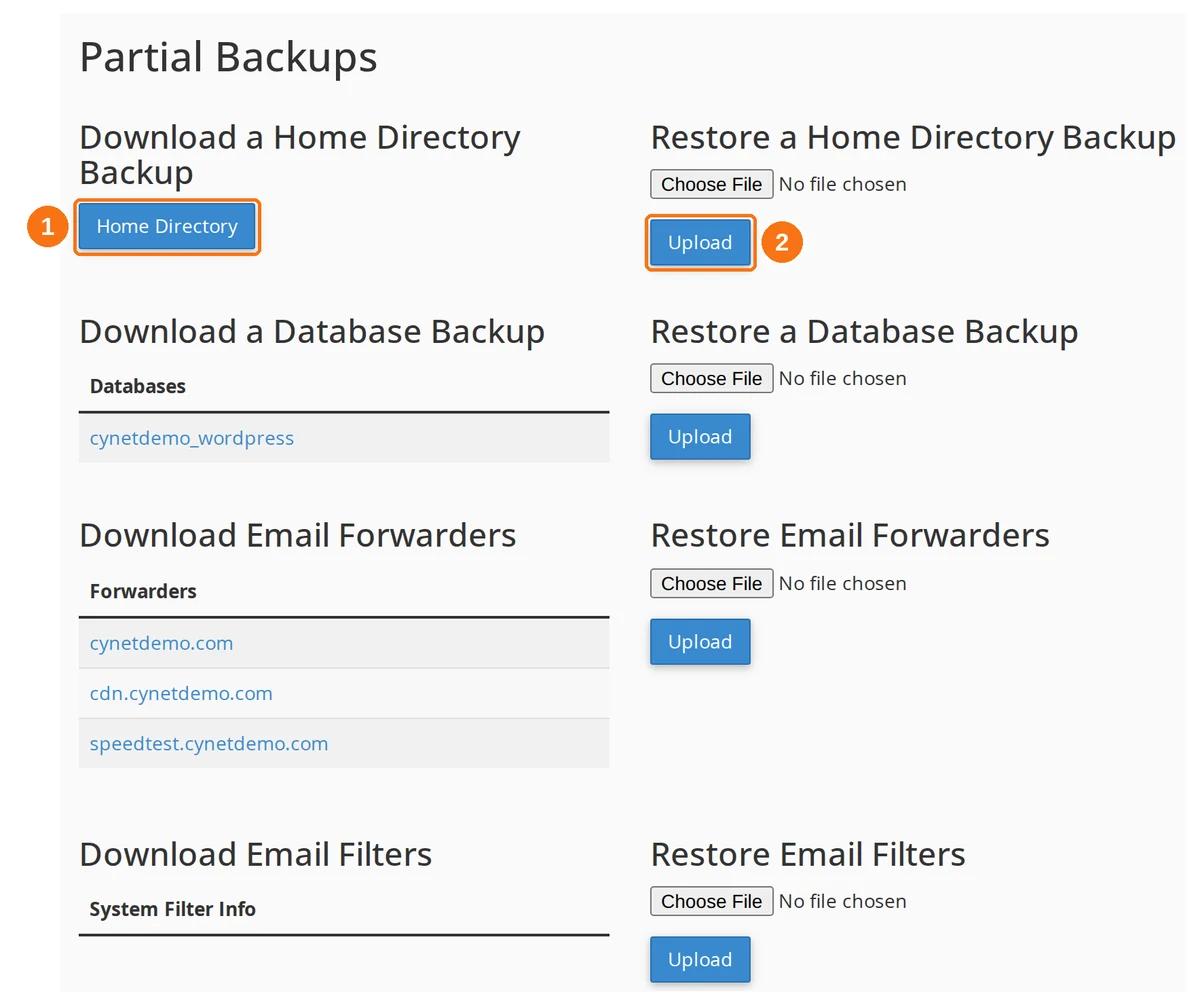
Task: Choose File for Email Filters restore
Action: [x=712, y=901]
